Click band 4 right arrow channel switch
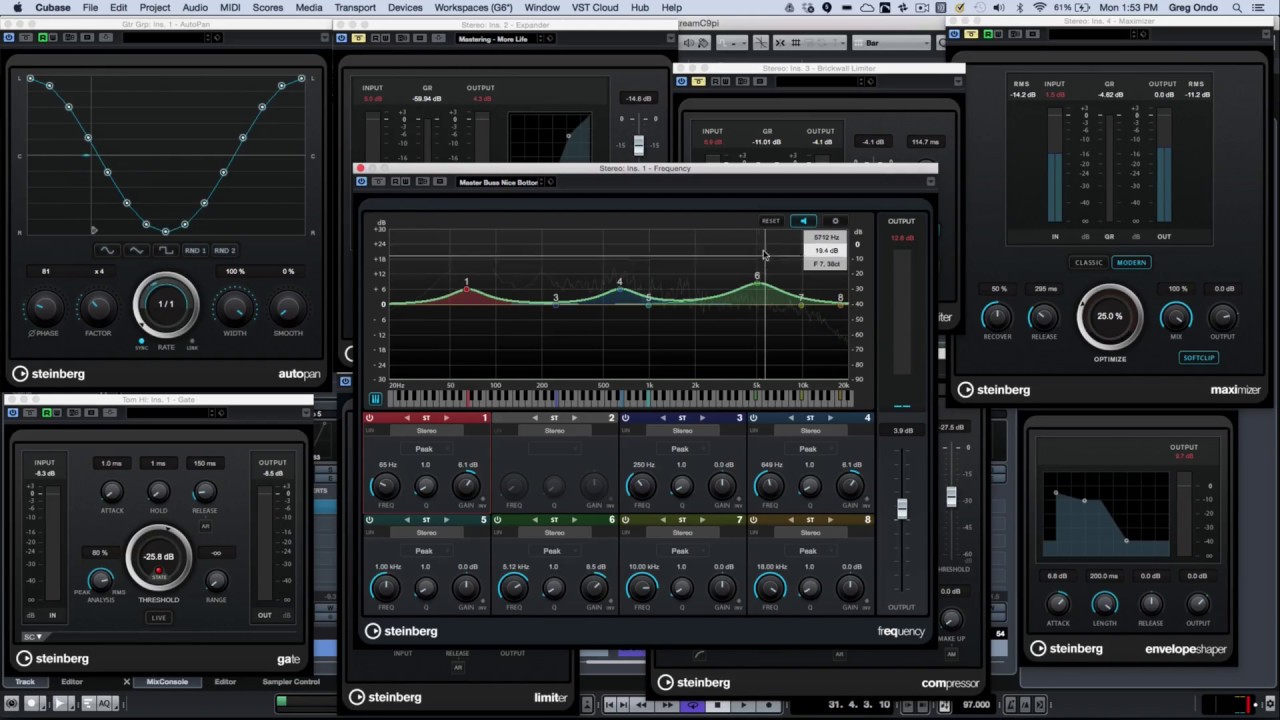Image resolution: width=1280 pixels, height=720 pixels. (x=830, y=418)
